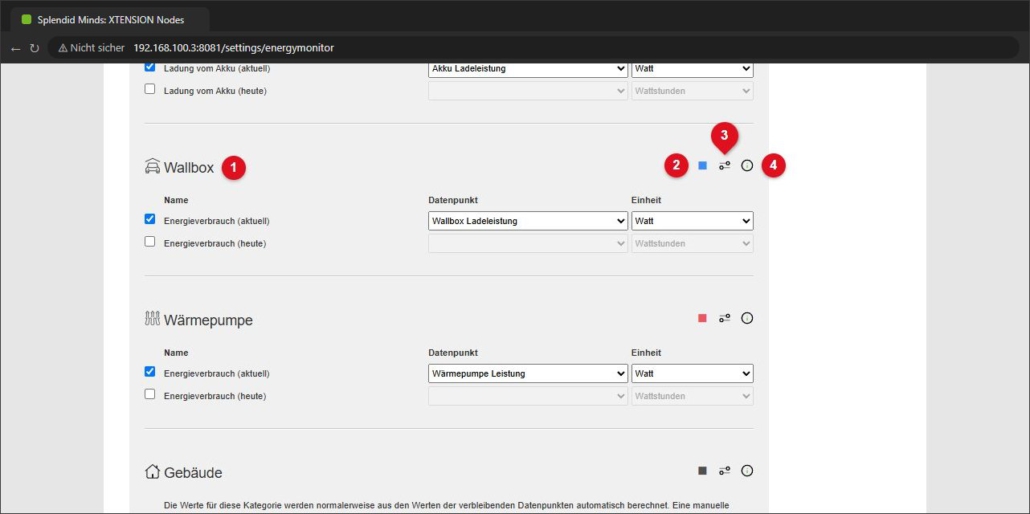Enable Wallbox Energieverbrauch (heute)
This screenshot has height=514, width=1030.
[x=150, y=242]
